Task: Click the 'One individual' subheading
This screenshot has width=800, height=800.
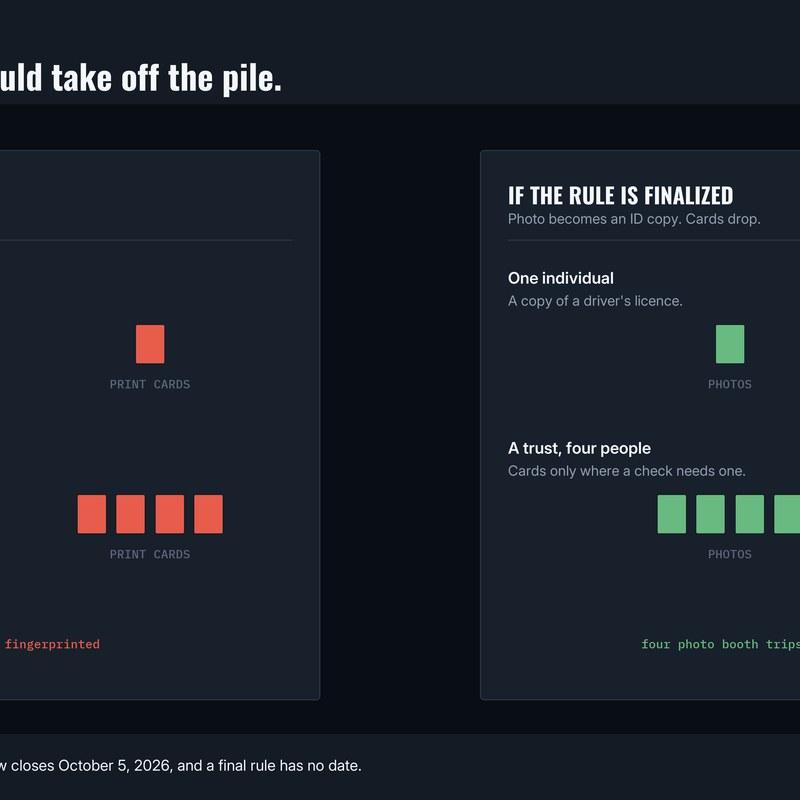Action: (x=561, y=278)
